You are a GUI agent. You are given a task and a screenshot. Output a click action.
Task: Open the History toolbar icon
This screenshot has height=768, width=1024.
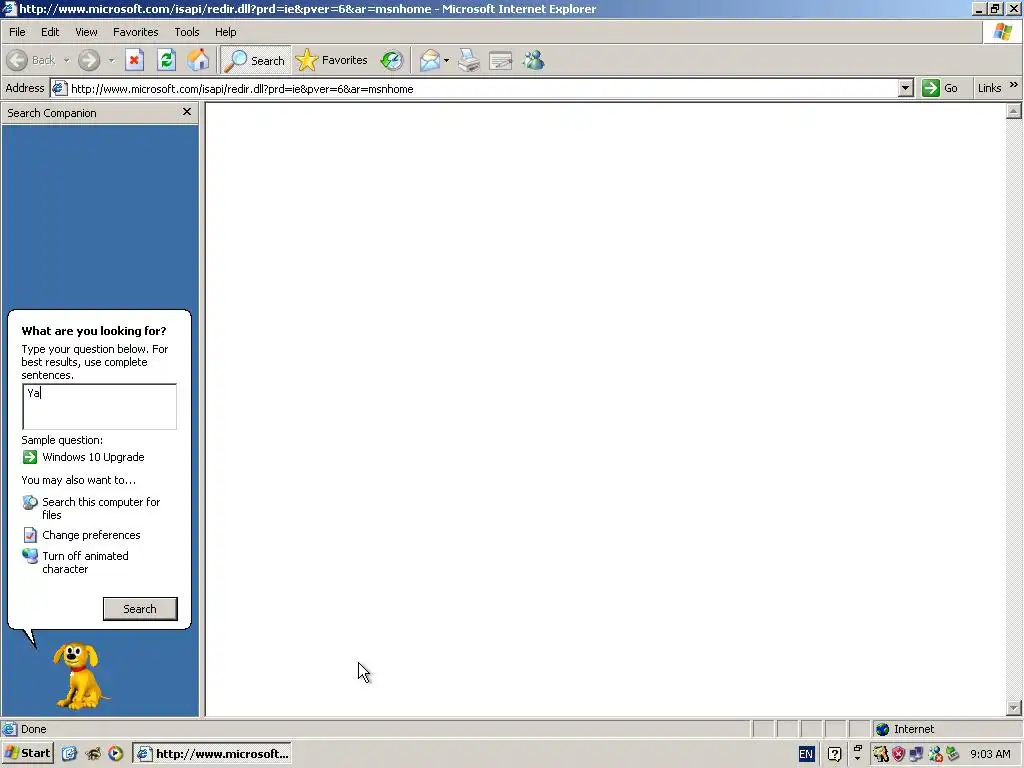392,61
